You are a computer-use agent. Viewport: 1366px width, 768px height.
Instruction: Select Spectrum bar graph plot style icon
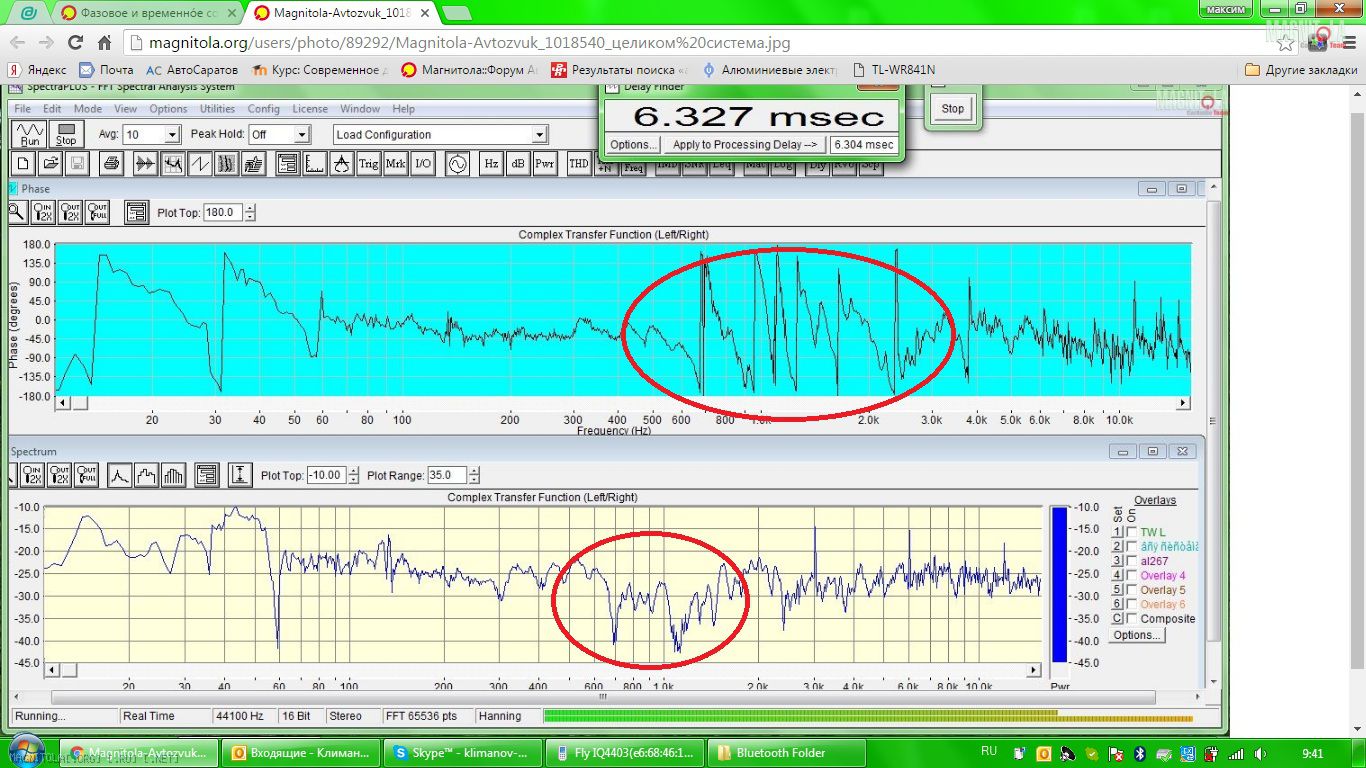pos(173,475)
